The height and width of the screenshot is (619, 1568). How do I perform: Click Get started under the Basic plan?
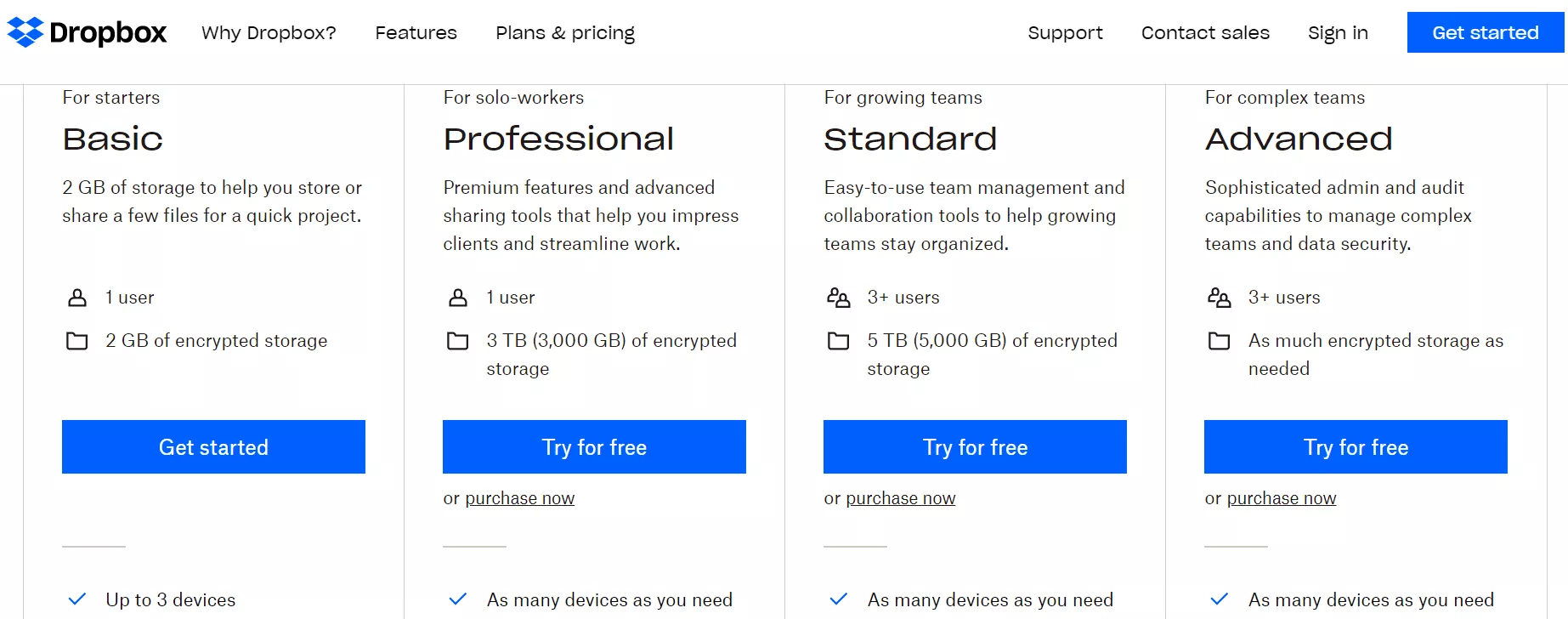[x=213, y=446]
